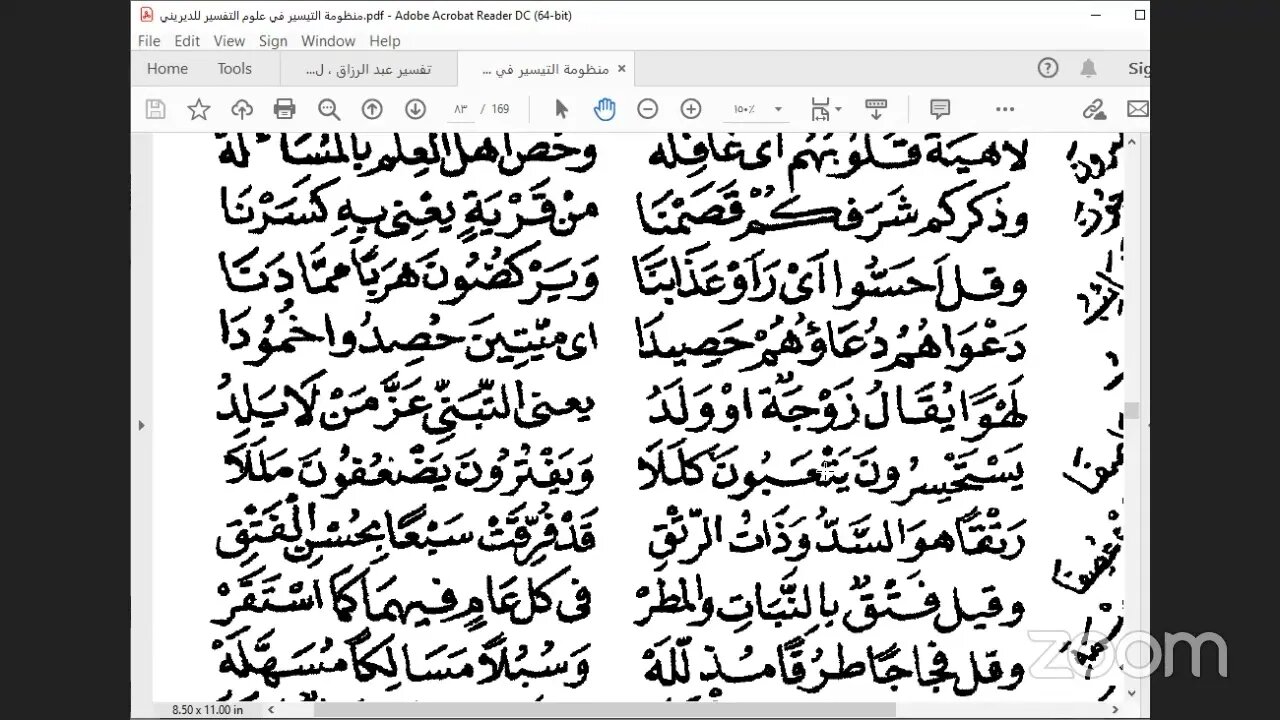Zoom in with the plus icon
Screen dimensions: 1280x720
click(x=691, y=109)
